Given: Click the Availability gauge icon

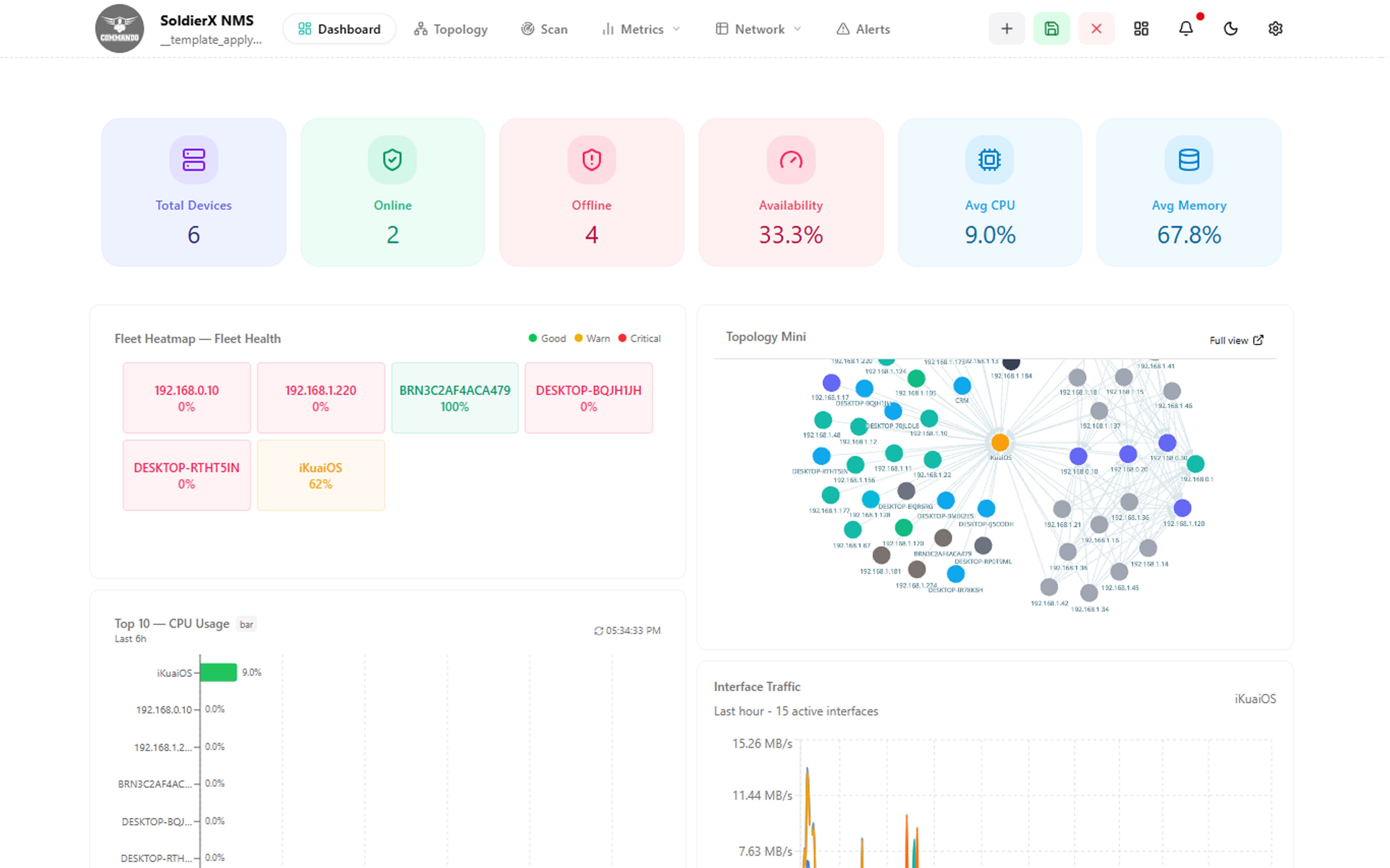Looking at the screenshot, I should (791, 160).
